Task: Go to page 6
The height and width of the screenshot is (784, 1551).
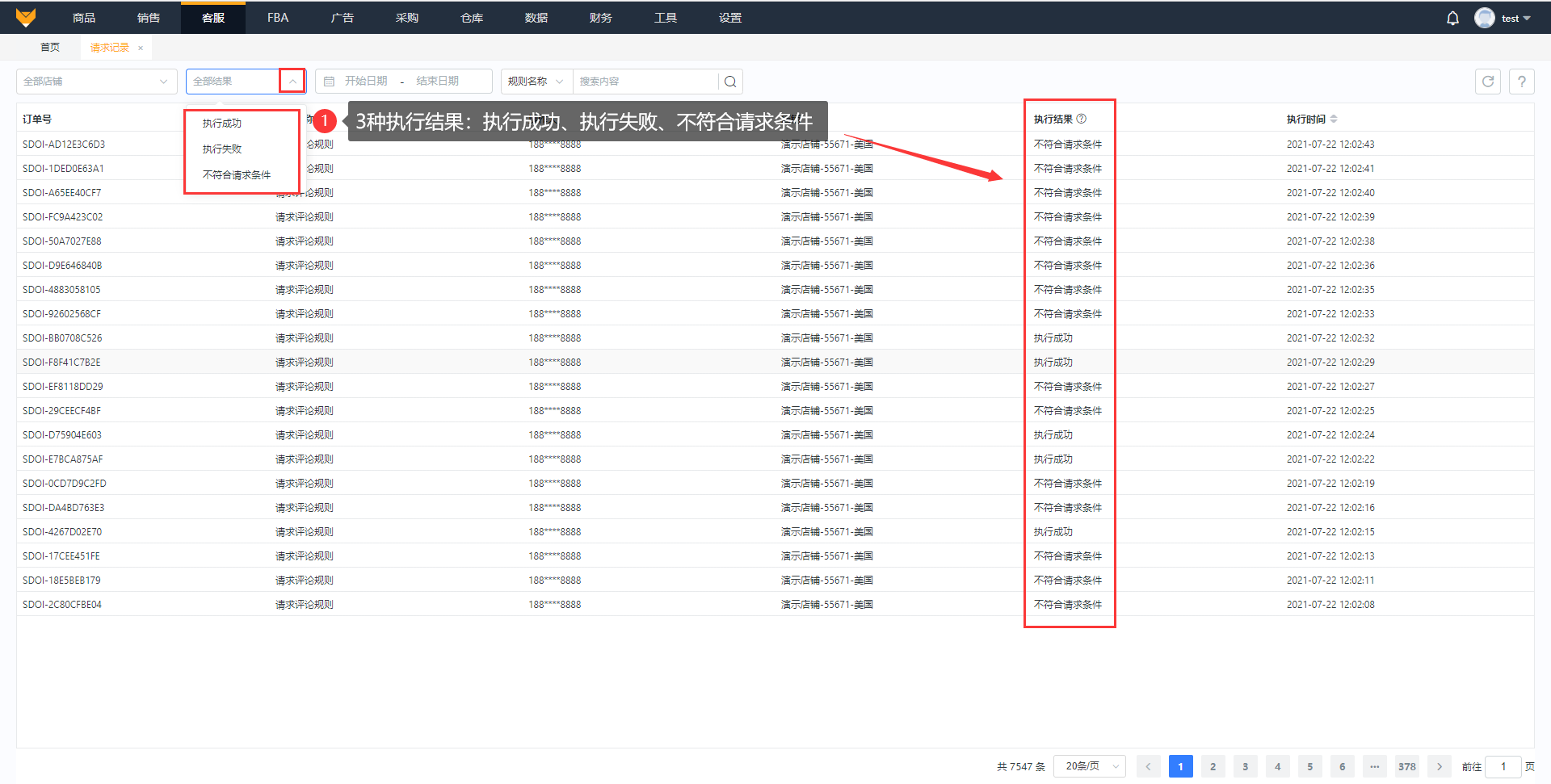Action: tap(1342, 766)
